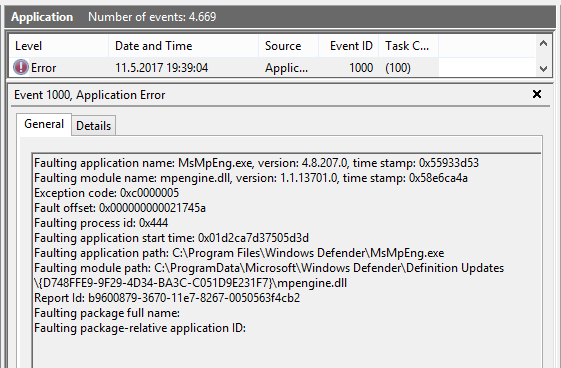
Task: Click the 'Faulting module name: mpengine.dll' line
Action: coord(251,178)
